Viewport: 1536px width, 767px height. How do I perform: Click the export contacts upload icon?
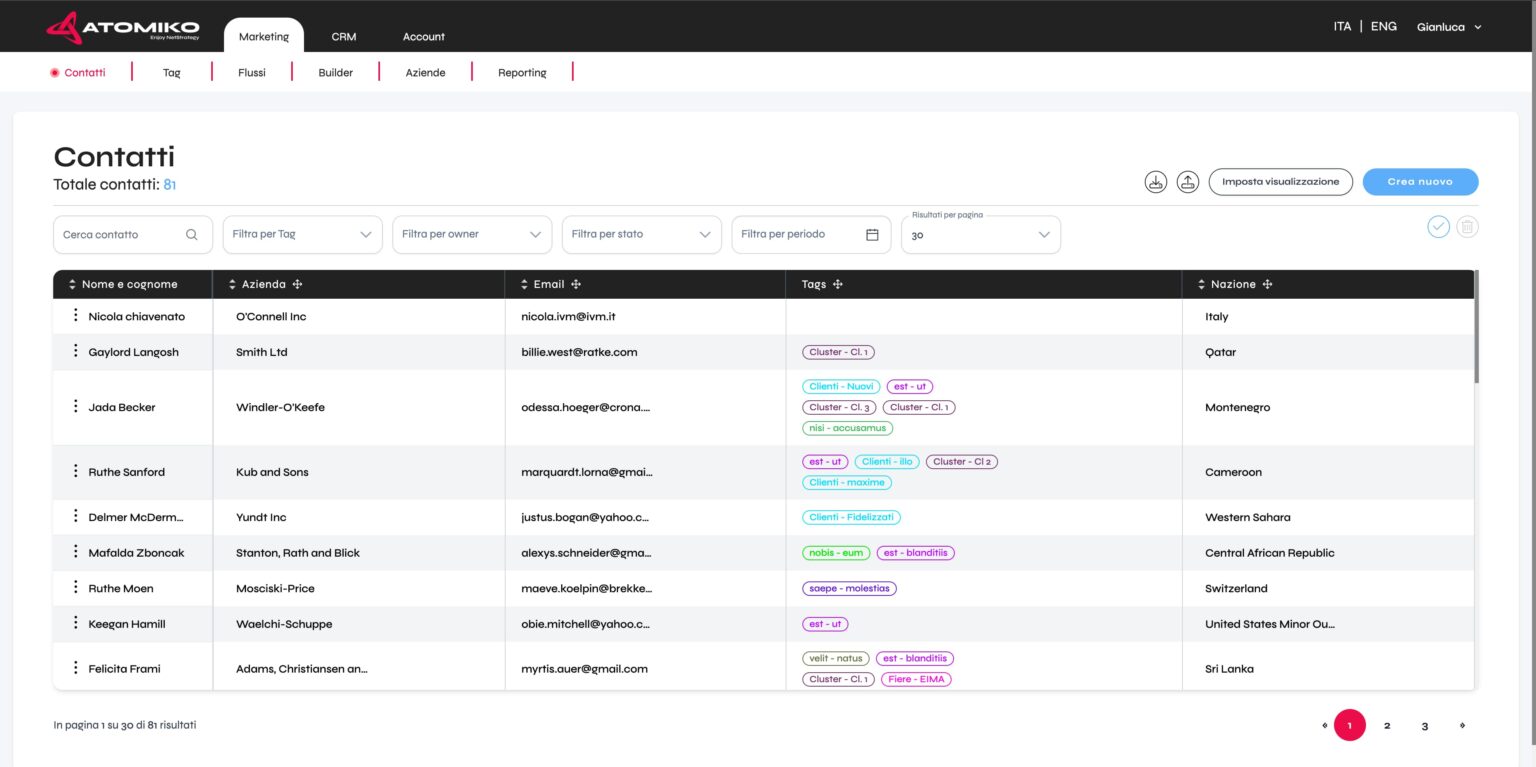coord(1188,181)
